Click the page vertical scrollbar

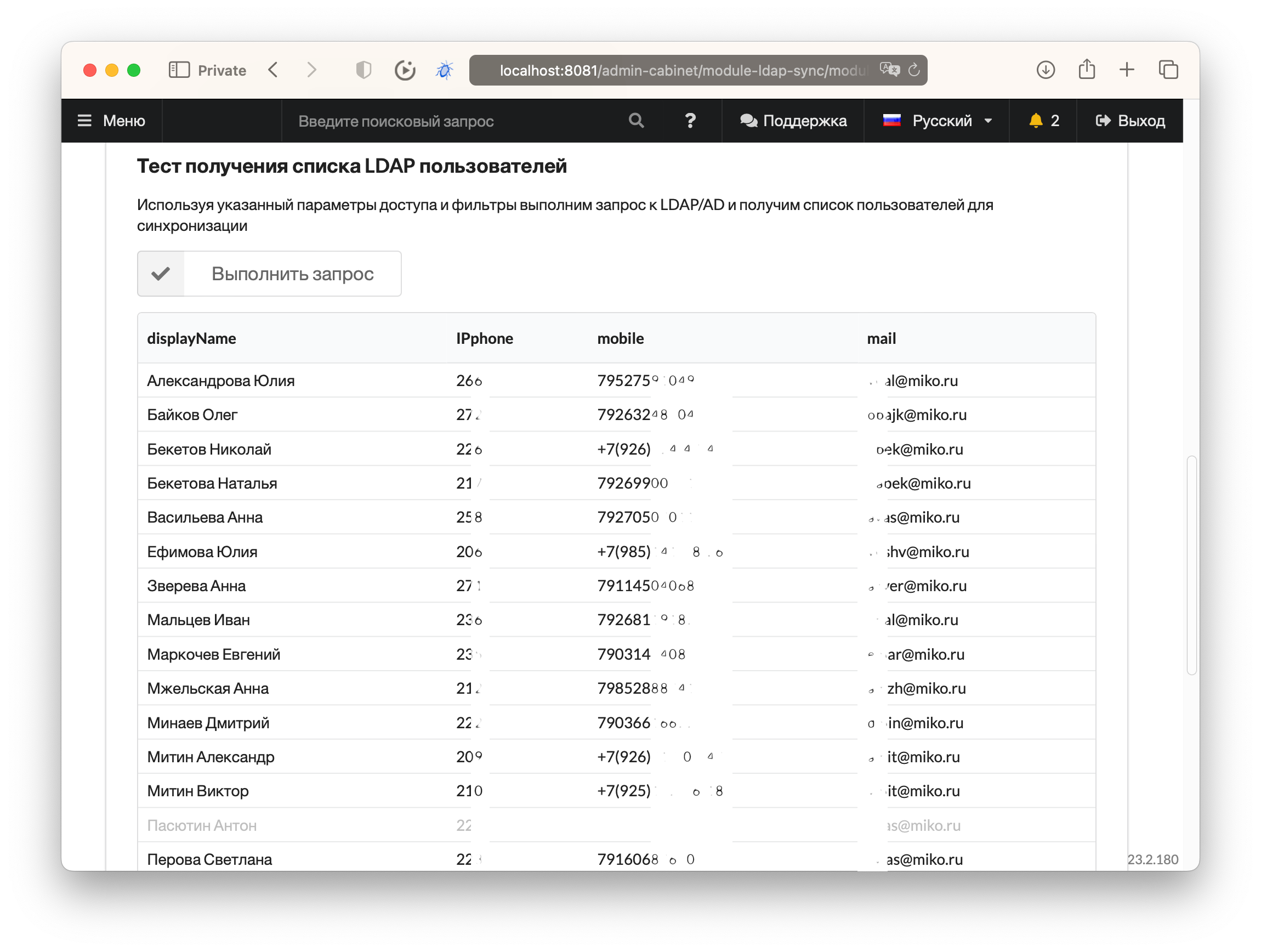click(x=1191, y=564)
